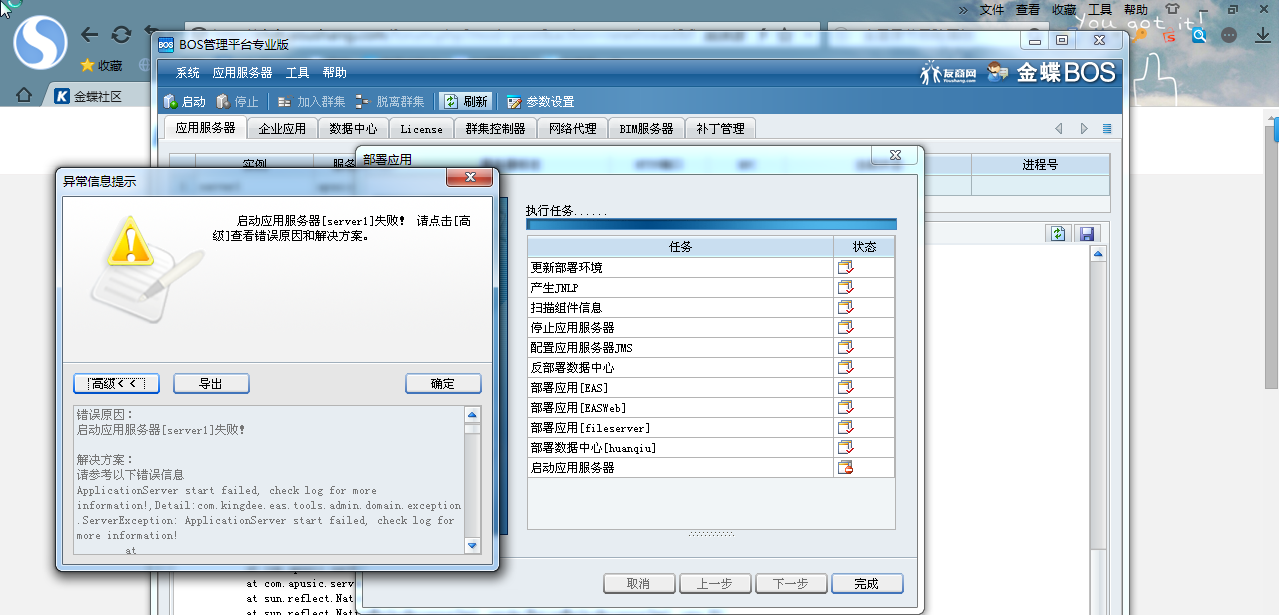Click the 上一步 button
Screen dimensions: 1279x615
(x=715, y=584)
